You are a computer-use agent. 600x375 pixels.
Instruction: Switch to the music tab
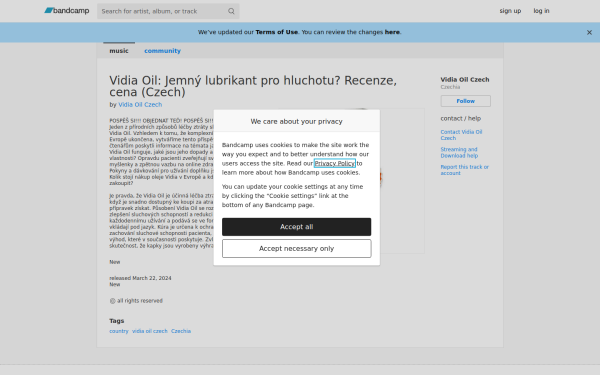[x=119, y=51]
